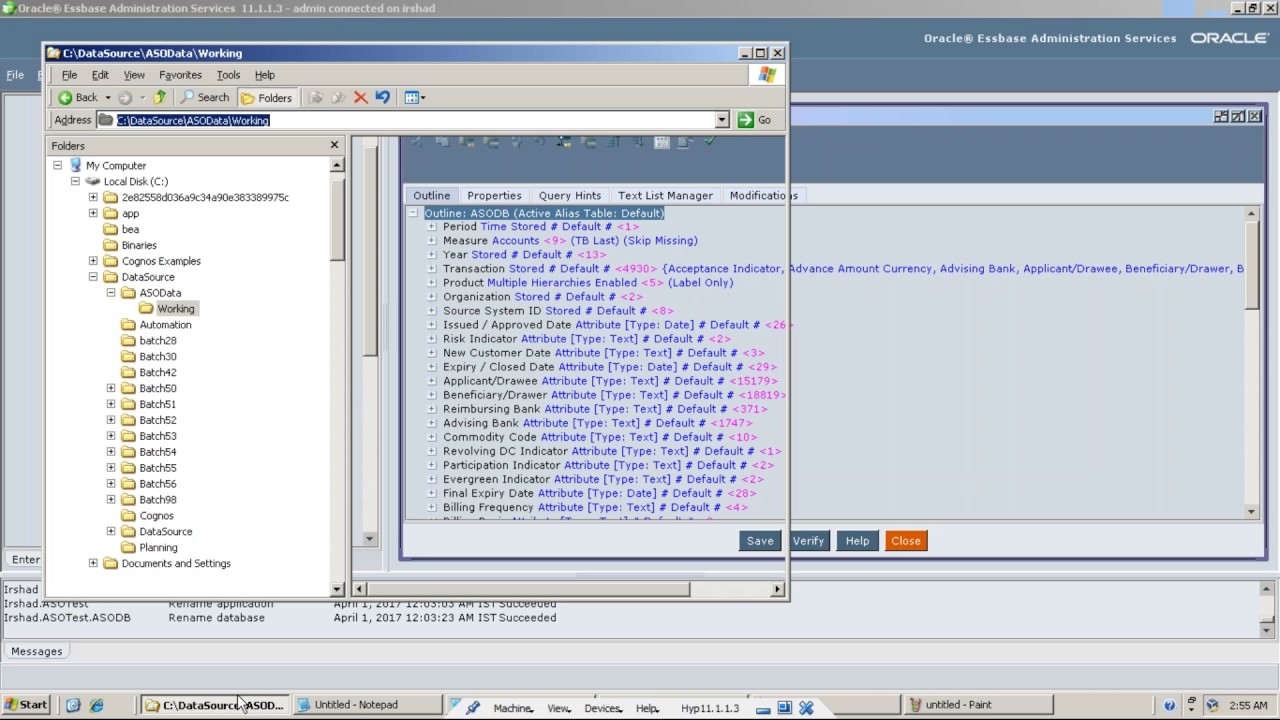
Task: Open the Explorer Search pane
Action: [205, 97]
